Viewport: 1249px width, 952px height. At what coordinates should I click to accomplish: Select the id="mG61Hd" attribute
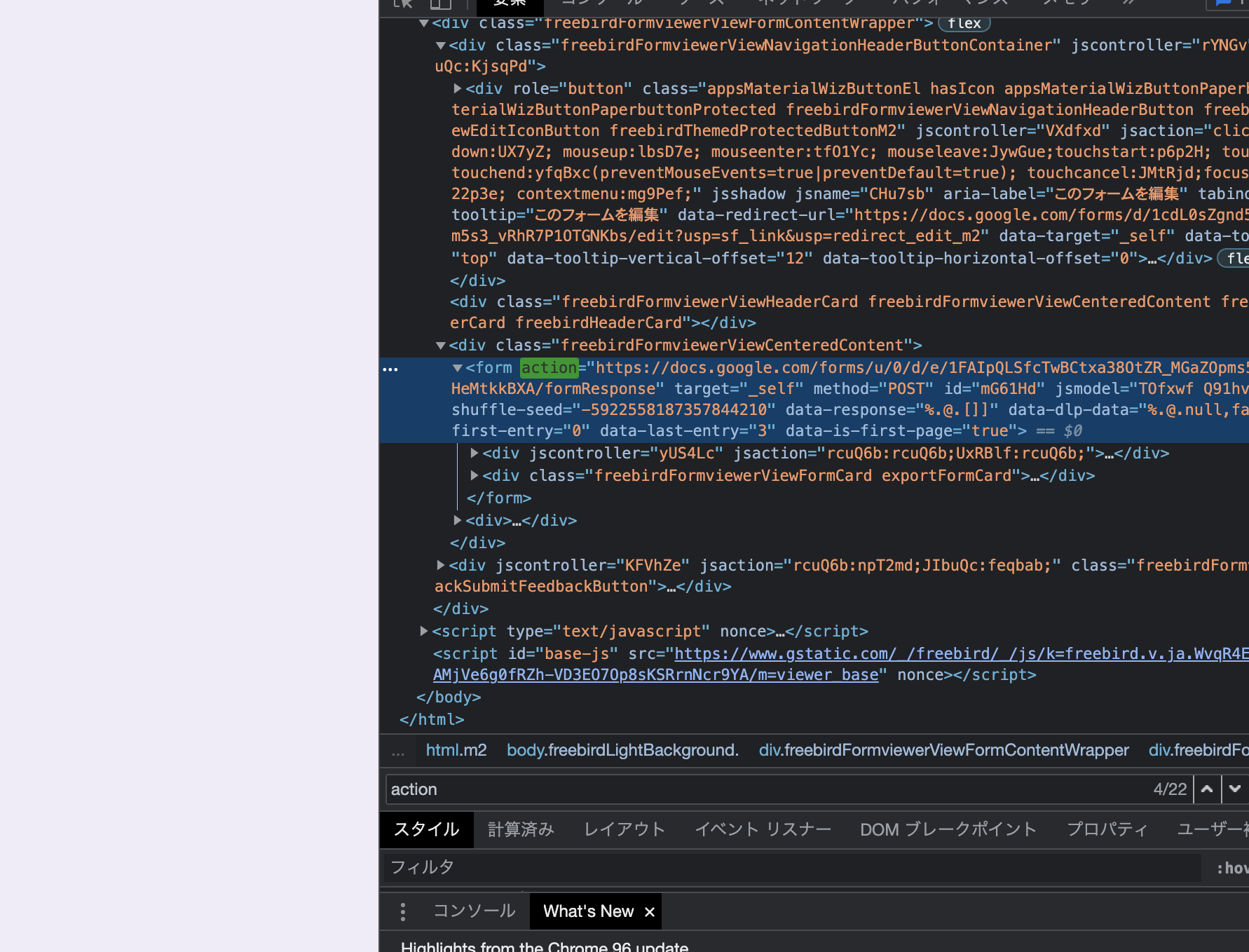coord(994,389)
